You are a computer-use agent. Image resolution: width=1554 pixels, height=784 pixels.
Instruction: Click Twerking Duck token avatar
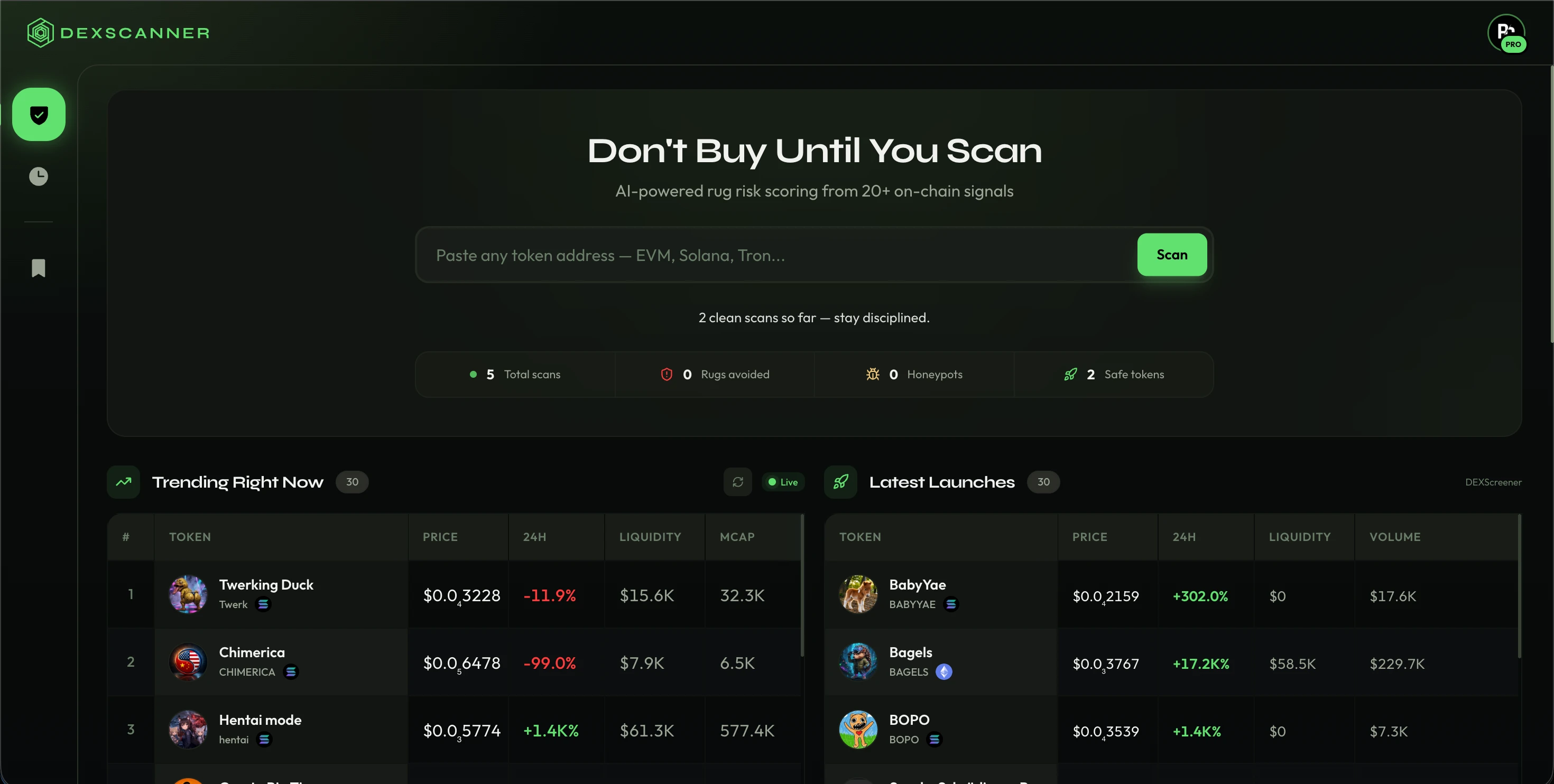(x=188, y=594)
